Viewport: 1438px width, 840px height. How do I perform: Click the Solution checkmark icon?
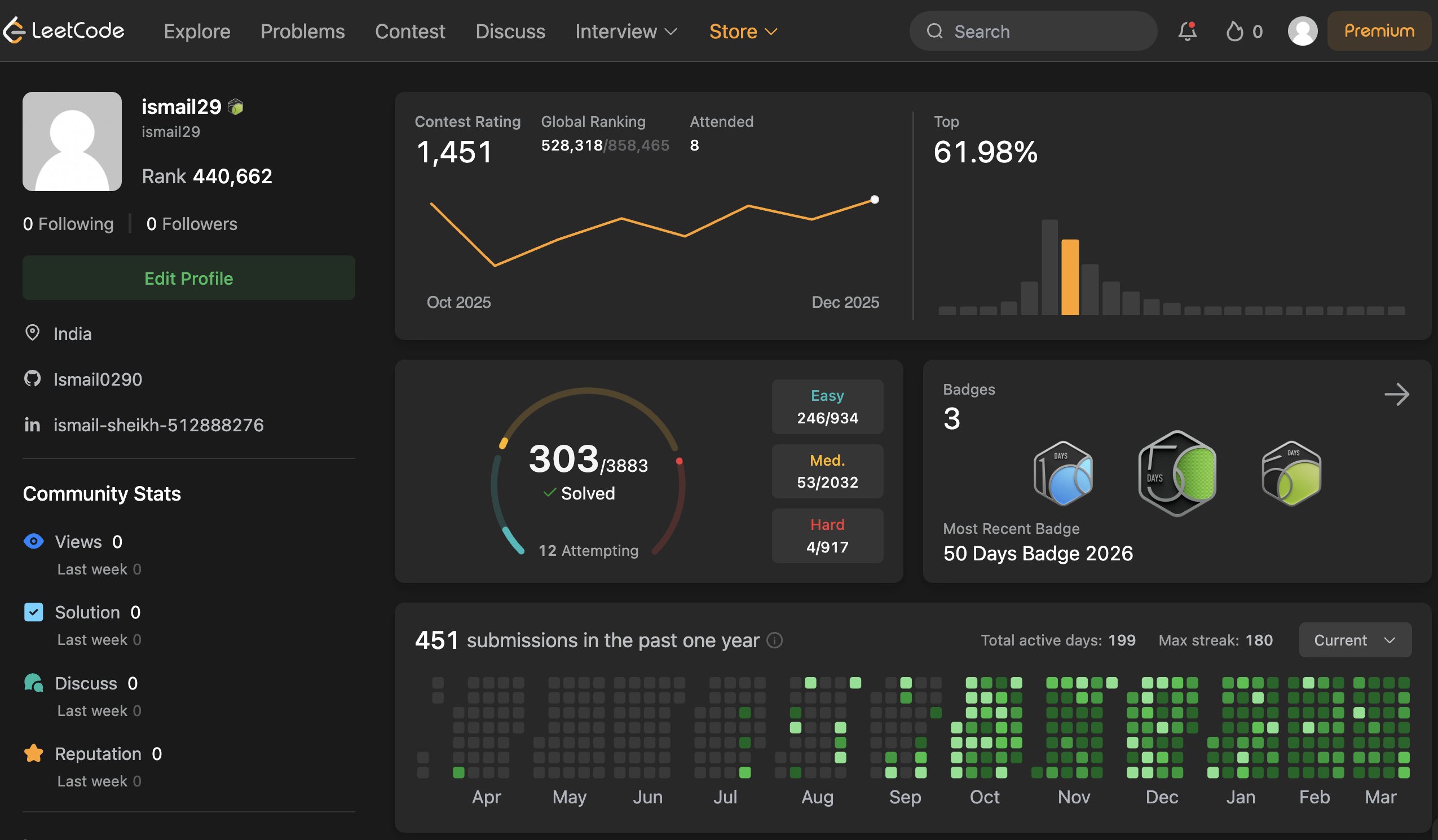coord(34,612)
